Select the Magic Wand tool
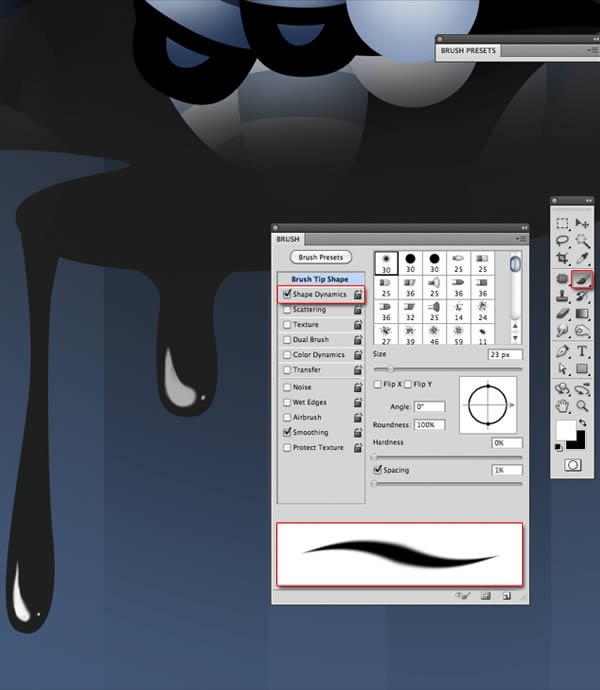The width and height of the screenshot is (600, 690). (582, 241)
